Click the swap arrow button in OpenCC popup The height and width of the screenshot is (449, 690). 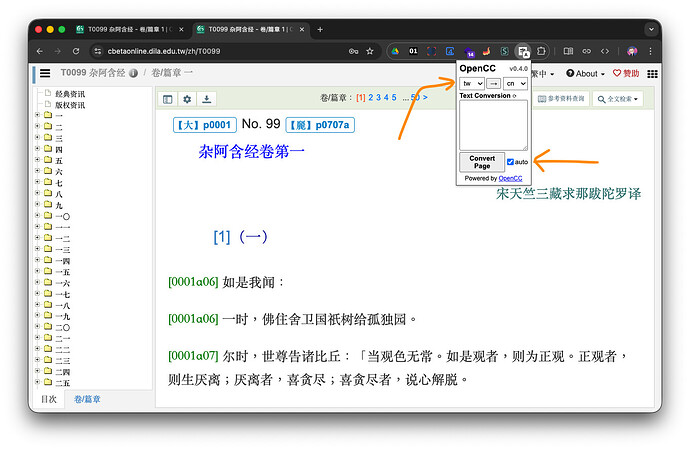(x=494, y=83)
